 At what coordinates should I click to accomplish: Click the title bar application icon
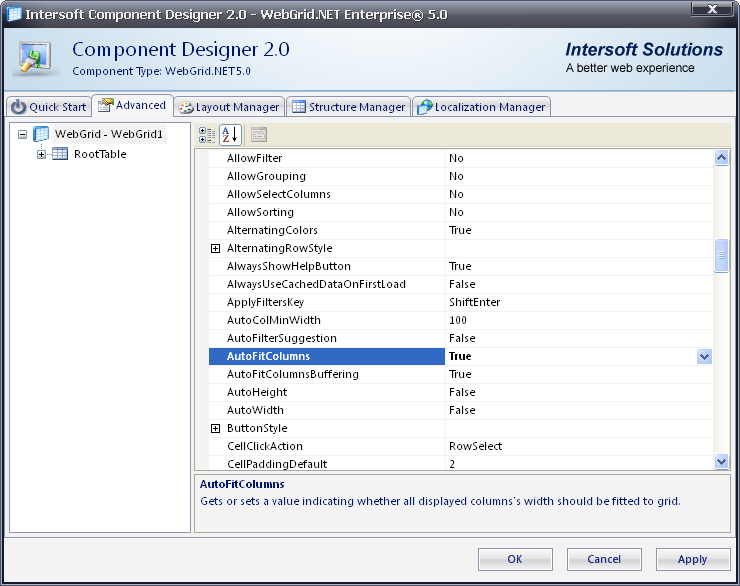point(14,14)
